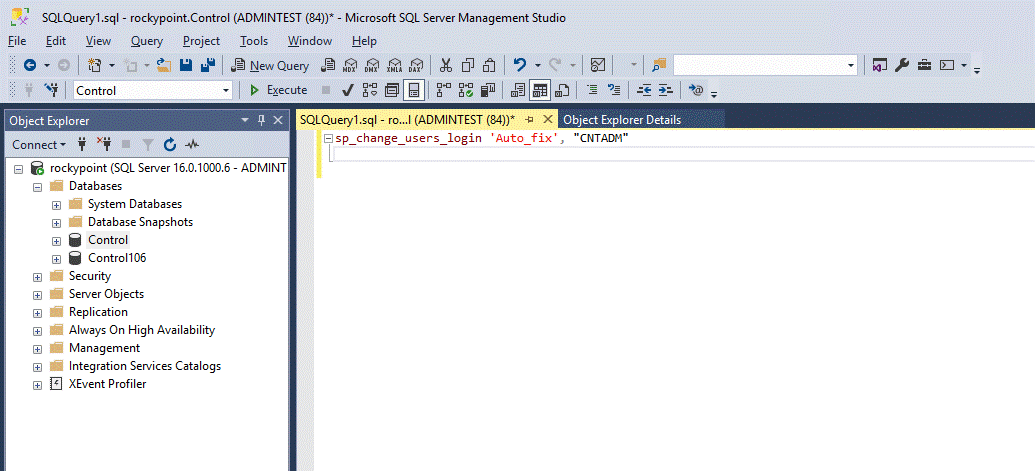The width and height of the screenshot is (1035, 471).
Task: Open the View menu
Action: coord(98,41)
